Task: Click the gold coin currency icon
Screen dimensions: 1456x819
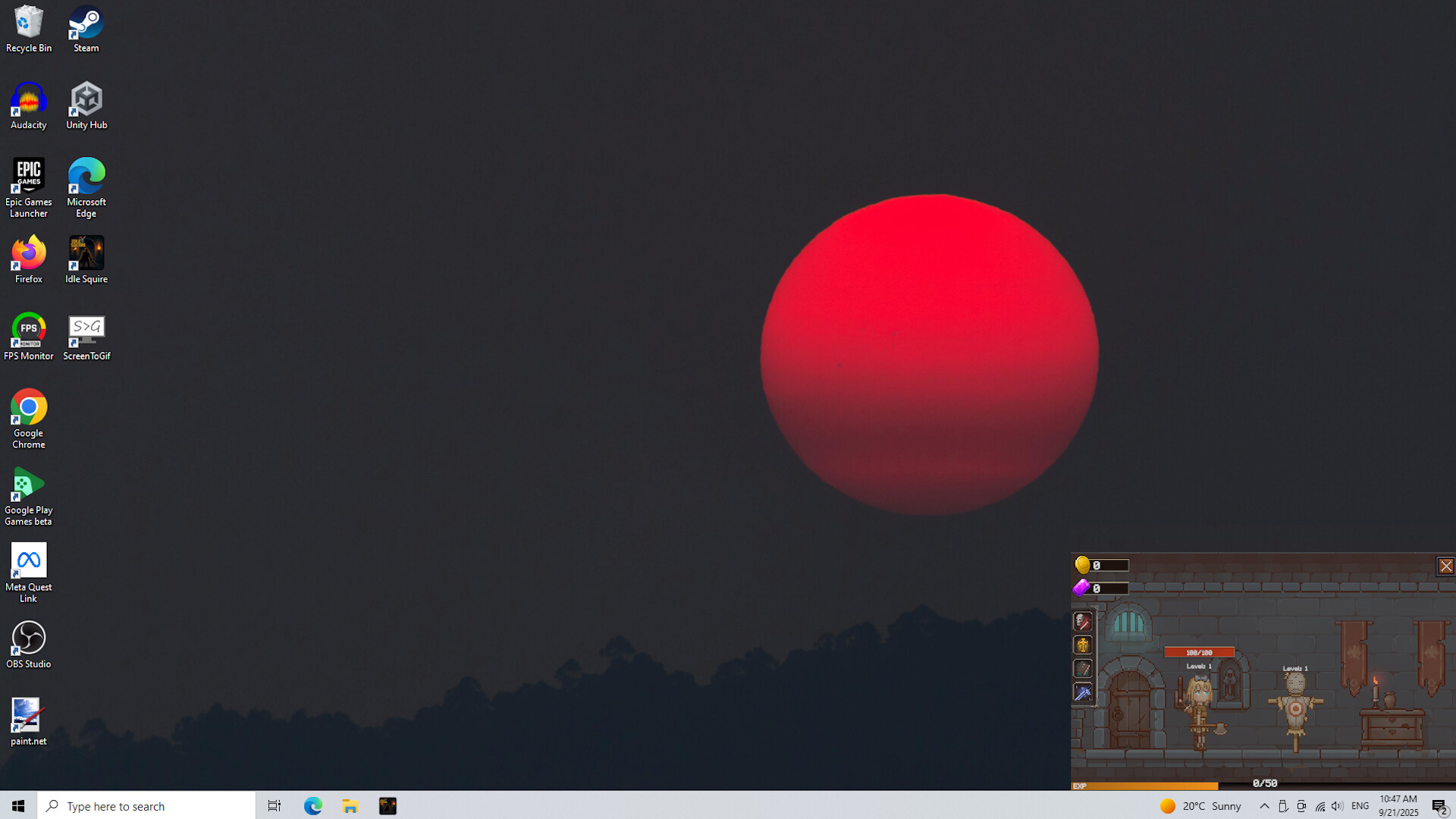Action: coord(1083,565)
